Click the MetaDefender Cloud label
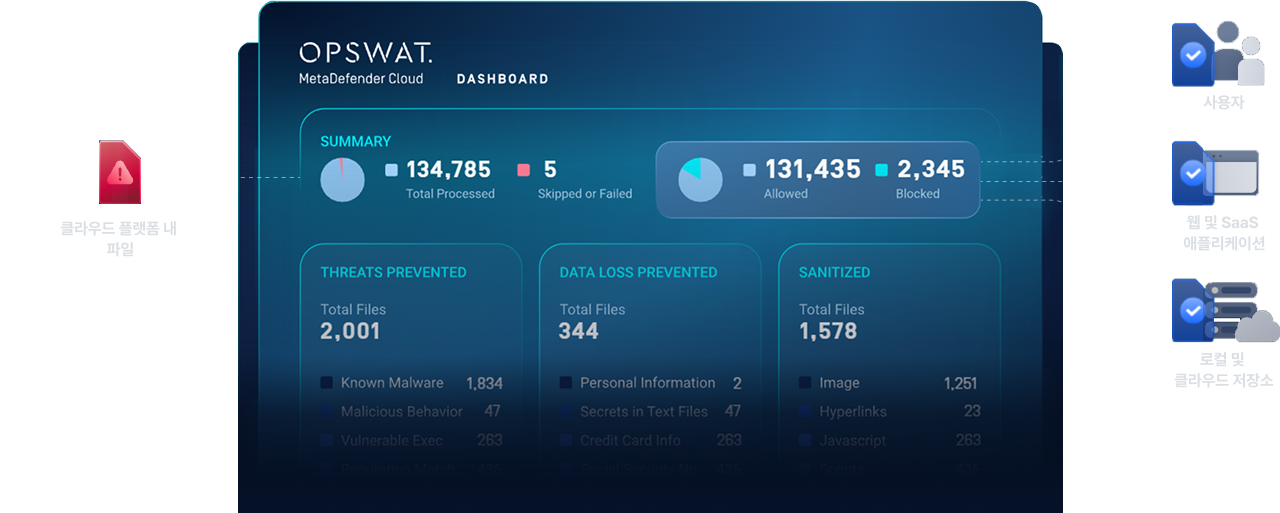1280x513 pixels. point(361,78)
